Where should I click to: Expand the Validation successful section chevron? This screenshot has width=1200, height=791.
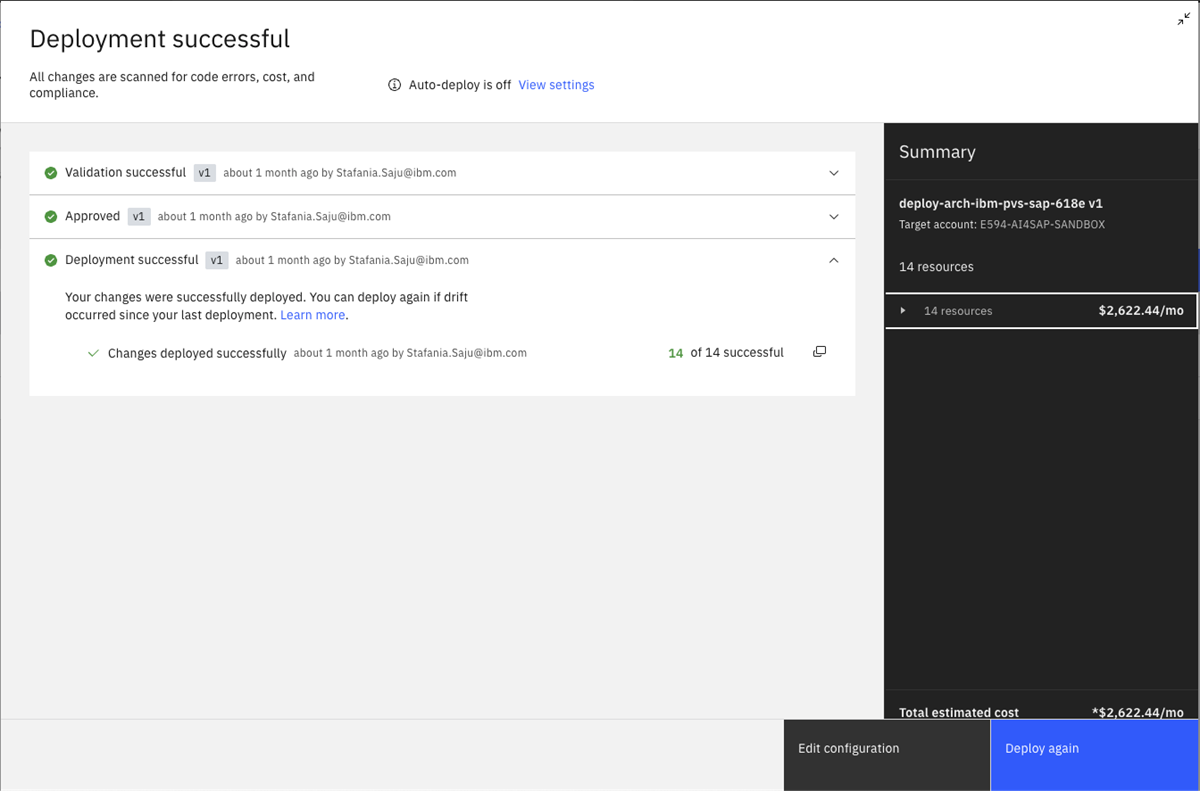[834, 173]
